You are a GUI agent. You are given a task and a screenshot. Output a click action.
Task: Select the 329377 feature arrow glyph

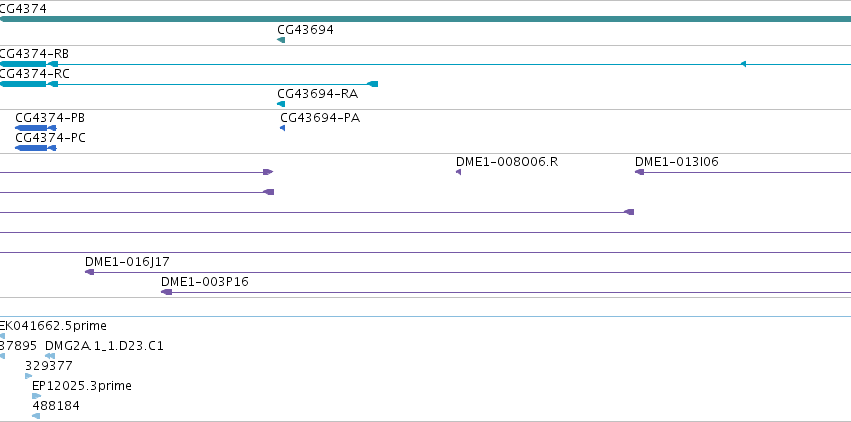tap(29, 376)
